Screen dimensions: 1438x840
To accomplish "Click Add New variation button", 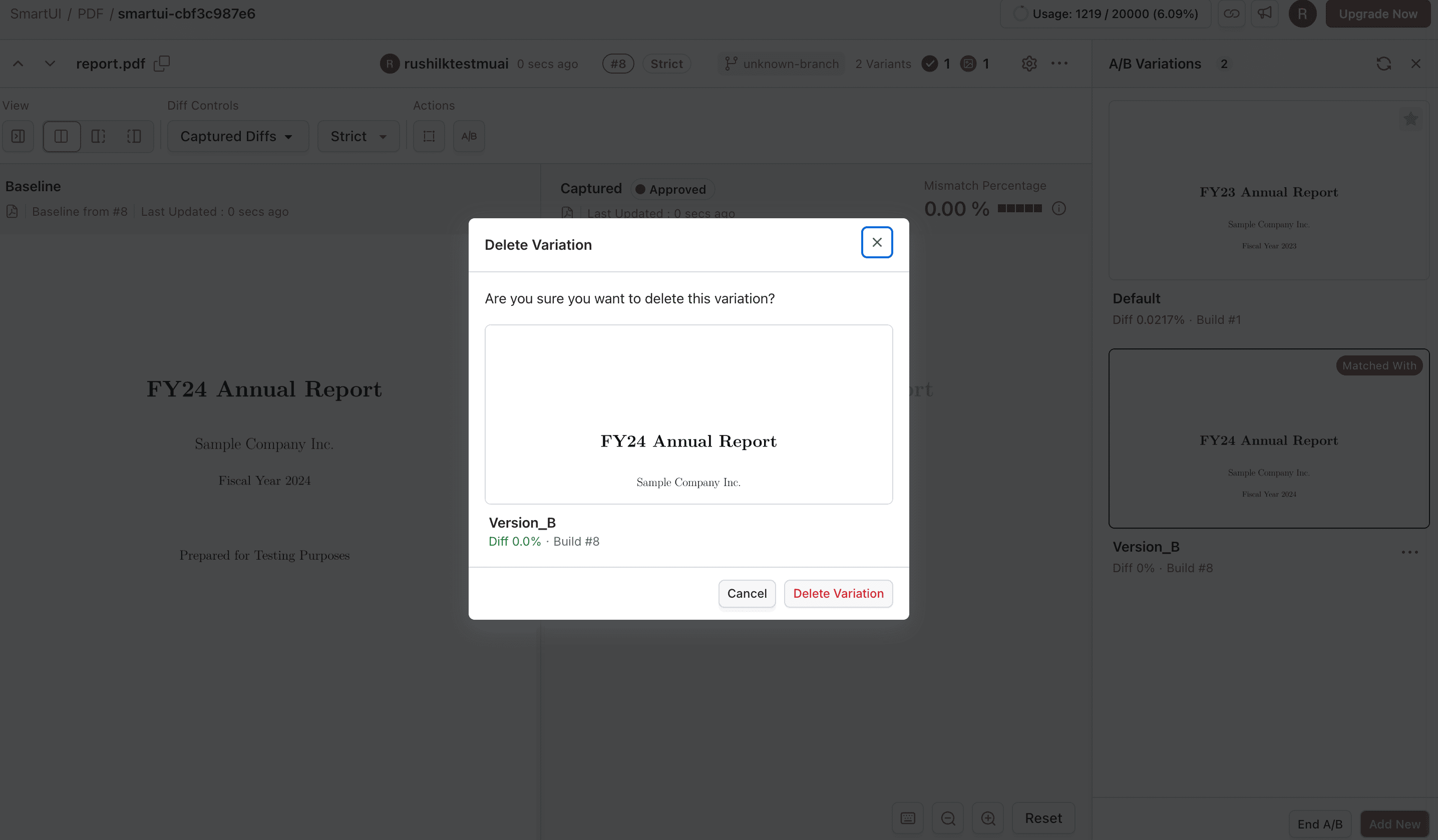I will (1394, 824).
